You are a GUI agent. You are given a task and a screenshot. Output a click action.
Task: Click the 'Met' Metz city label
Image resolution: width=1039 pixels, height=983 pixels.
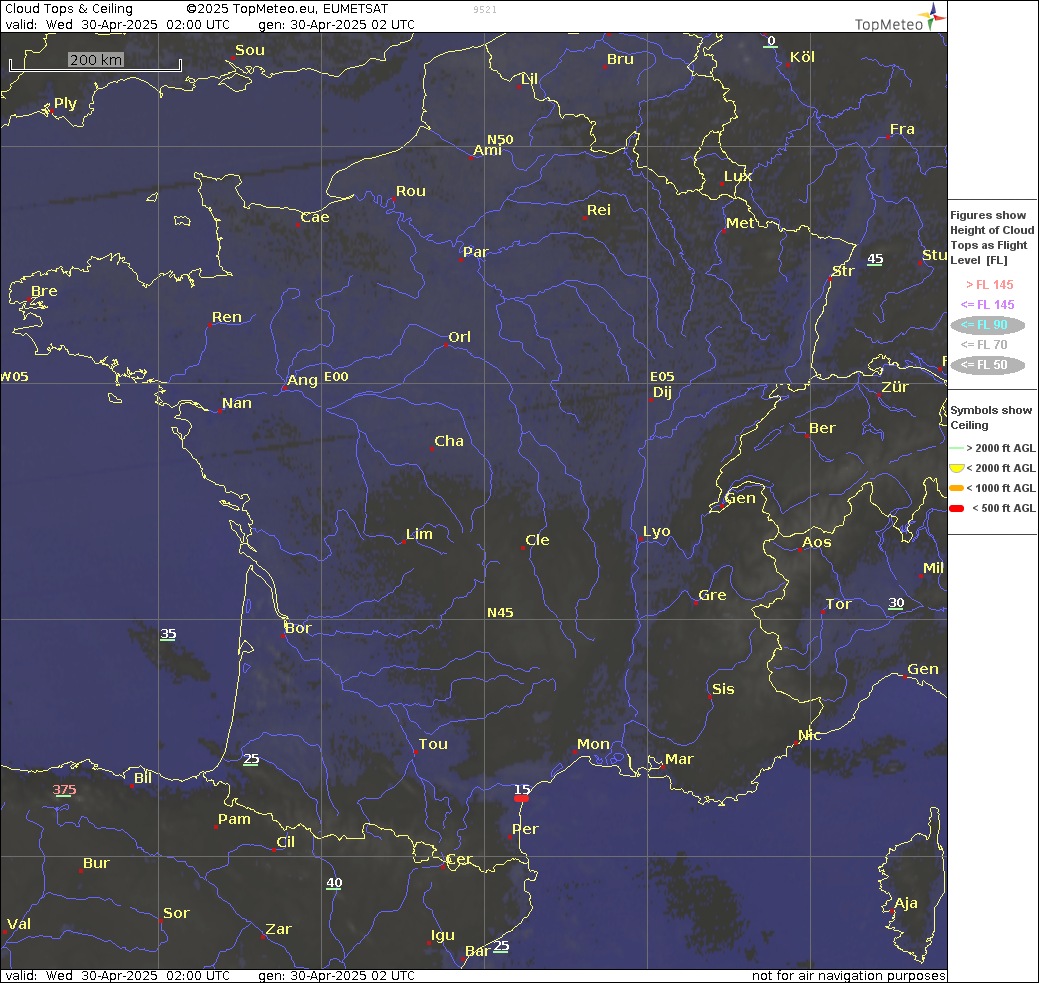pyautogui.click(x=740, y=223)
